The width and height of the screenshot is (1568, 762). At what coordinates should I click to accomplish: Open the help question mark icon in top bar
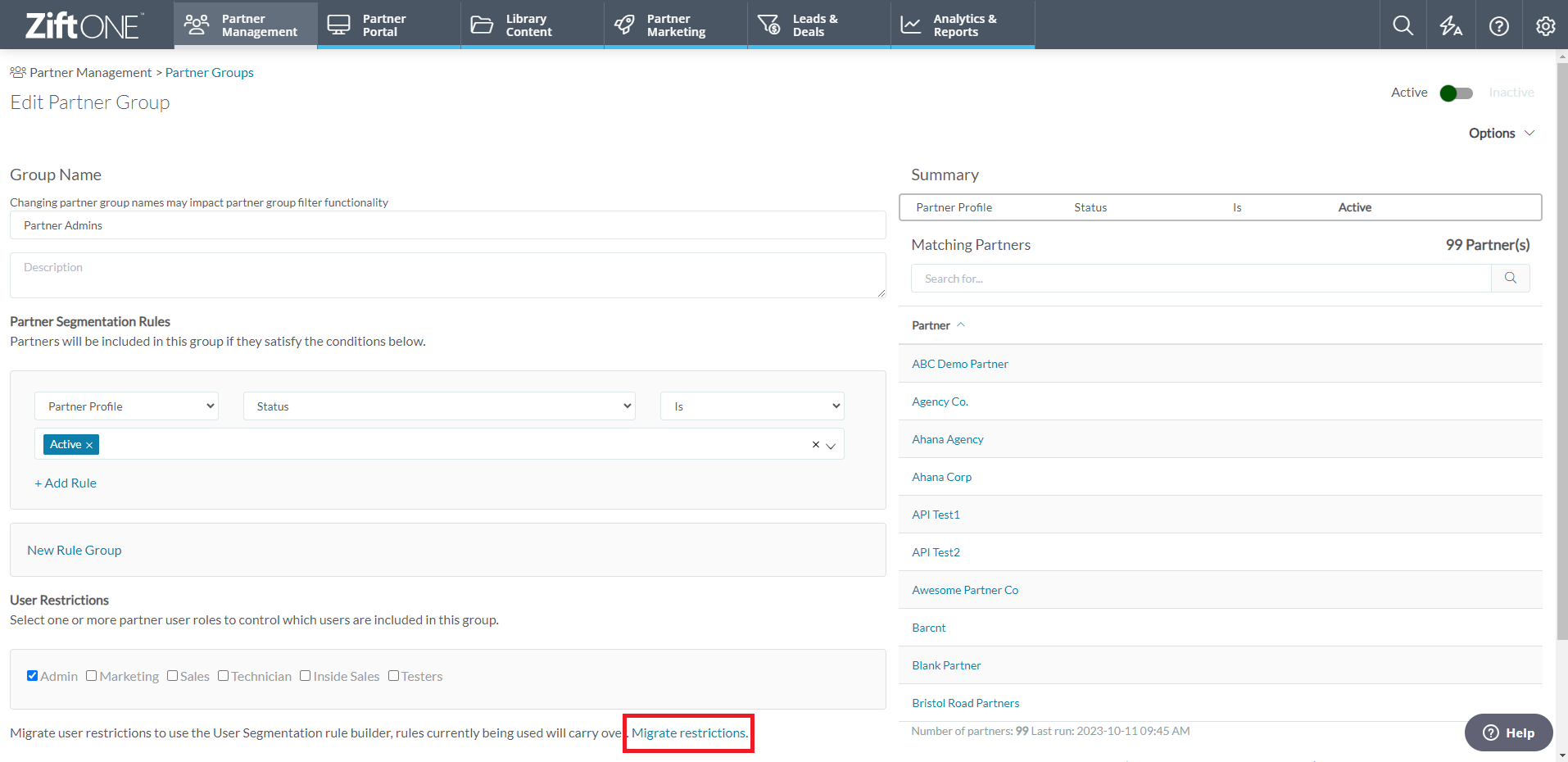(1499, 25)
